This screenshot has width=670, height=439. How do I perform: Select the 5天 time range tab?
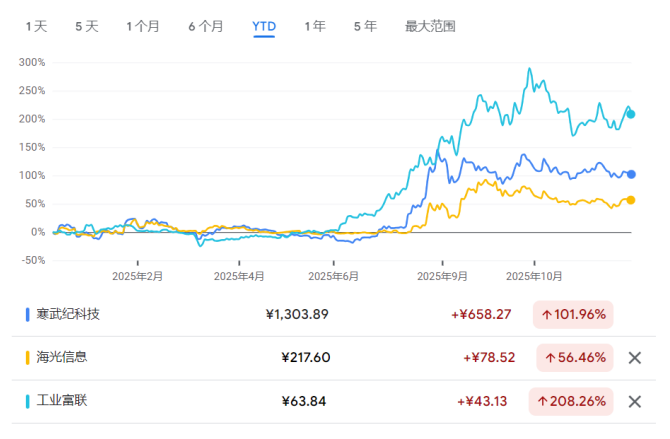(87, 27)
